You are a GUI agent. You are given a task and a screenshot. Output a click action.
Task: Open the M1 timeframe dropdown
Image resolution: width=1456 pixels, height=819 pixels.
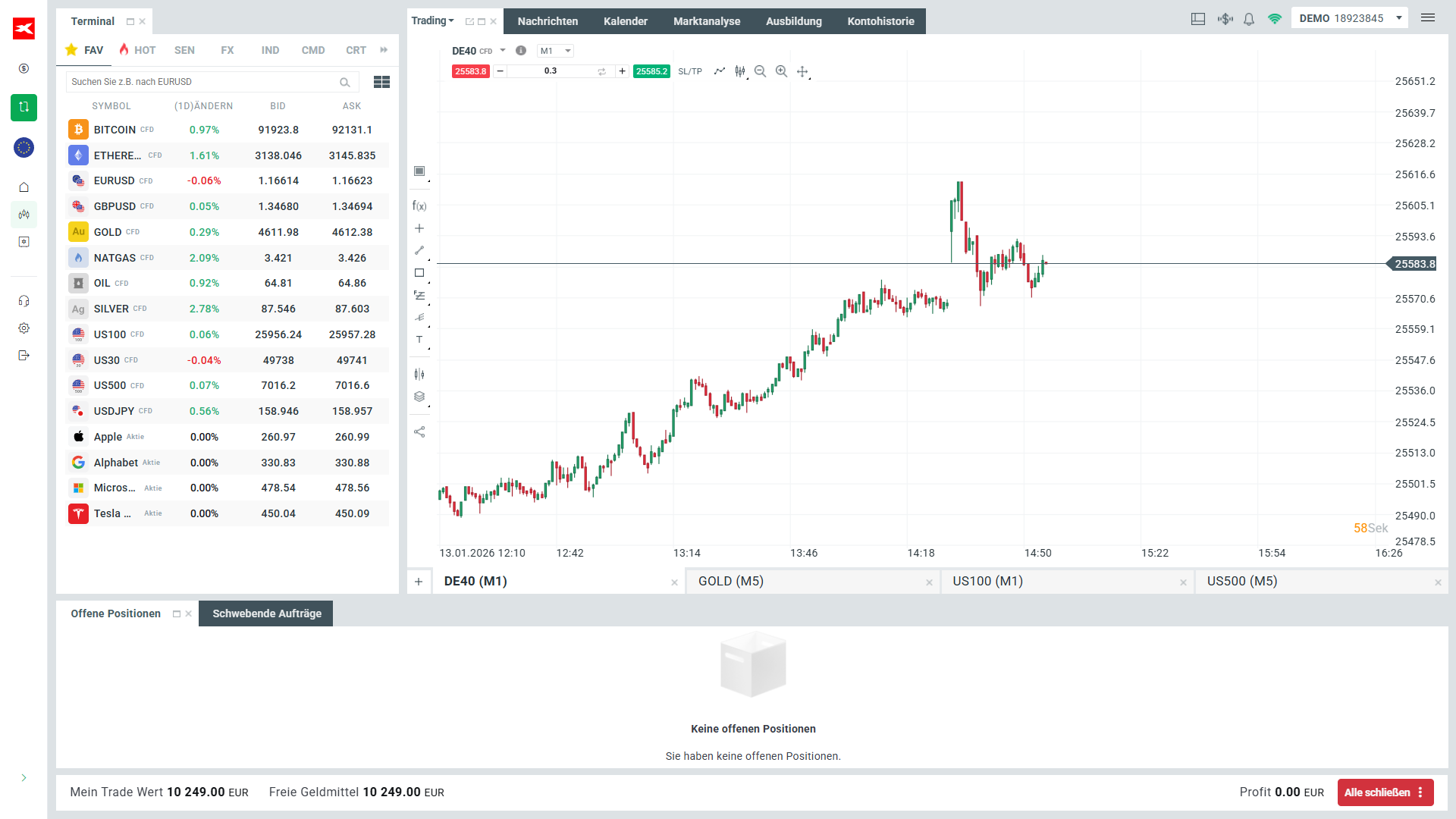(555, 51)
